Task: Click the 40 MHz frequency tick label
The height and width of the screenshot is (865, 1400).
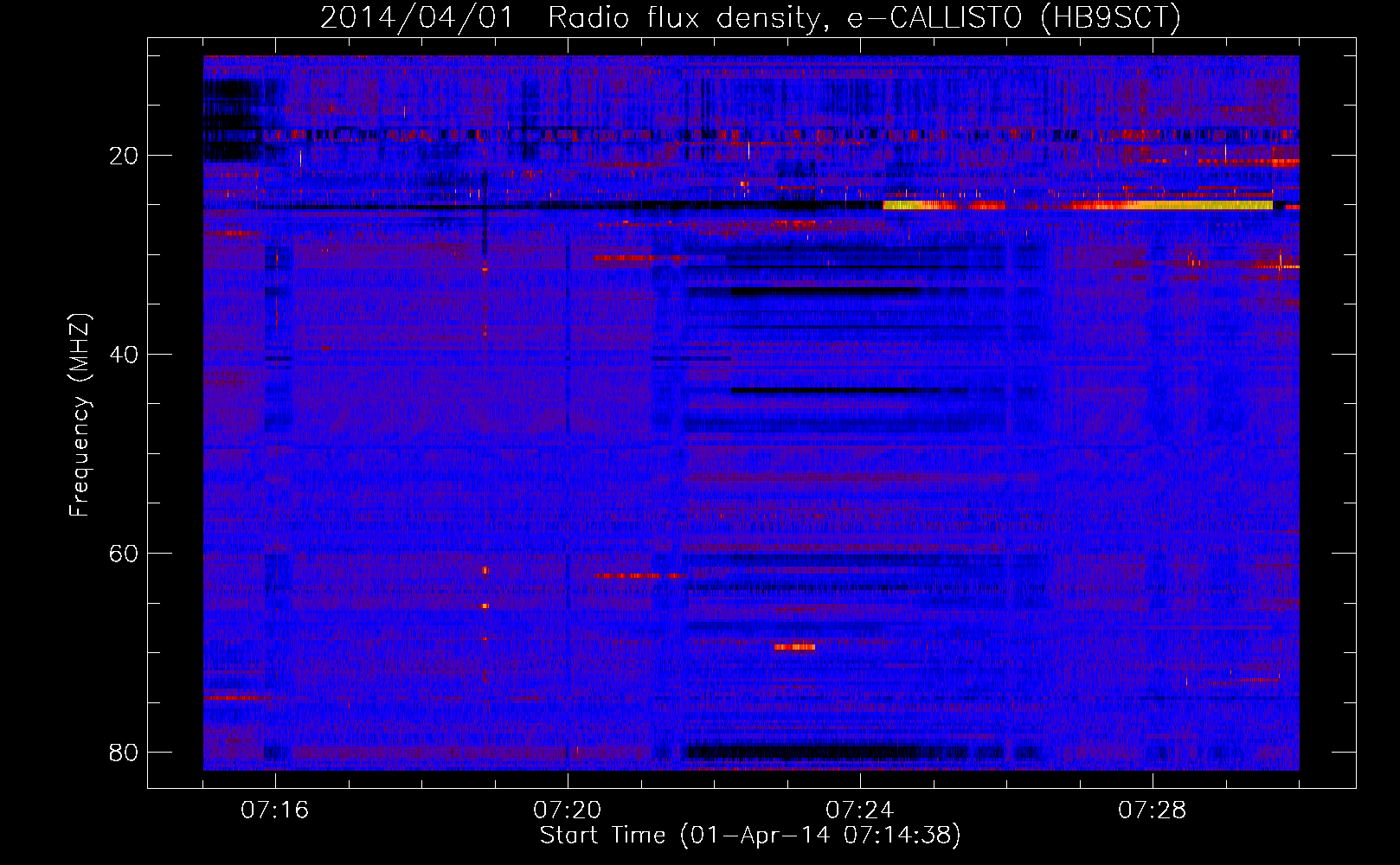Action: pyautogui.click(x=124, y=355)
